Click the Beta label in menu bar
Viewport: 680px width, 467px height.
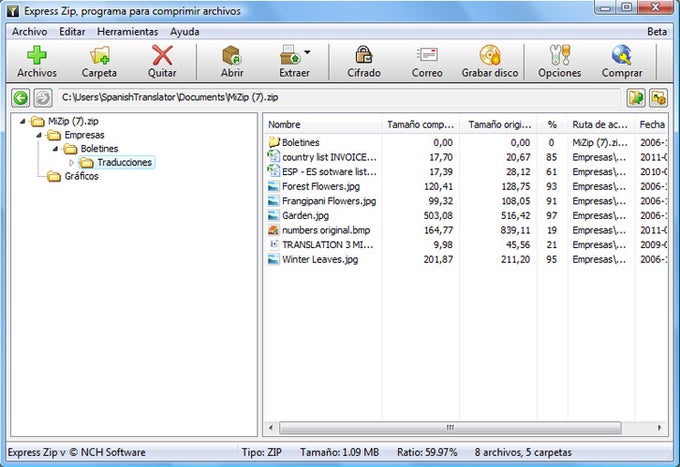click(657, 32)
